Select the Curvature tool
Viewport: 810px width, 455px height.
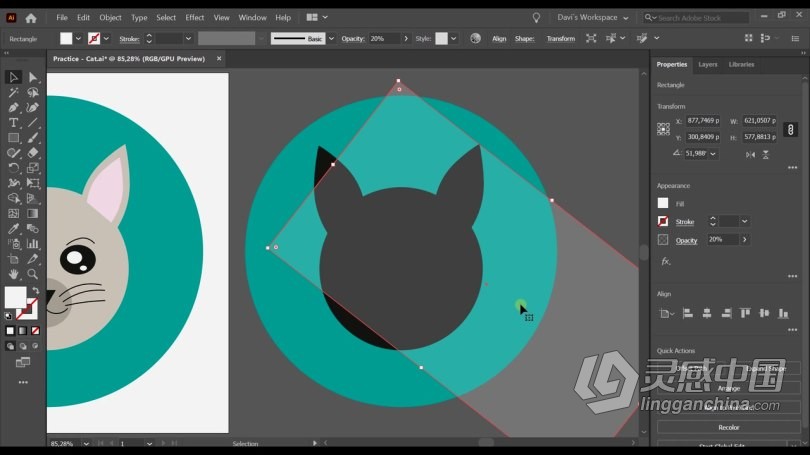click(33, 107)
